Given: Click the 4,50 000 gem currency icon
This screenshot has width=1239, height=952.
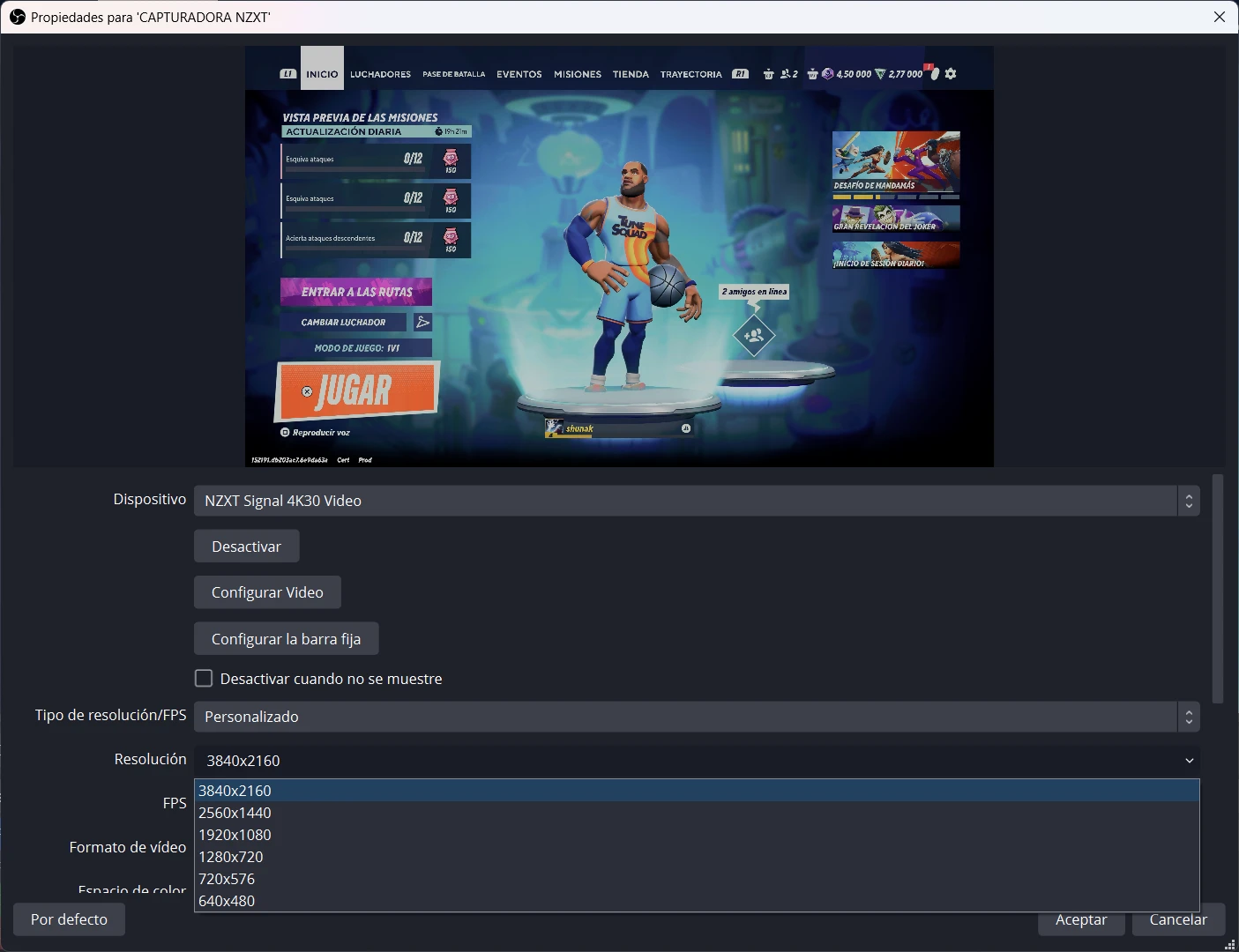Looking at the screenshot, I should (x=827, y=74).
